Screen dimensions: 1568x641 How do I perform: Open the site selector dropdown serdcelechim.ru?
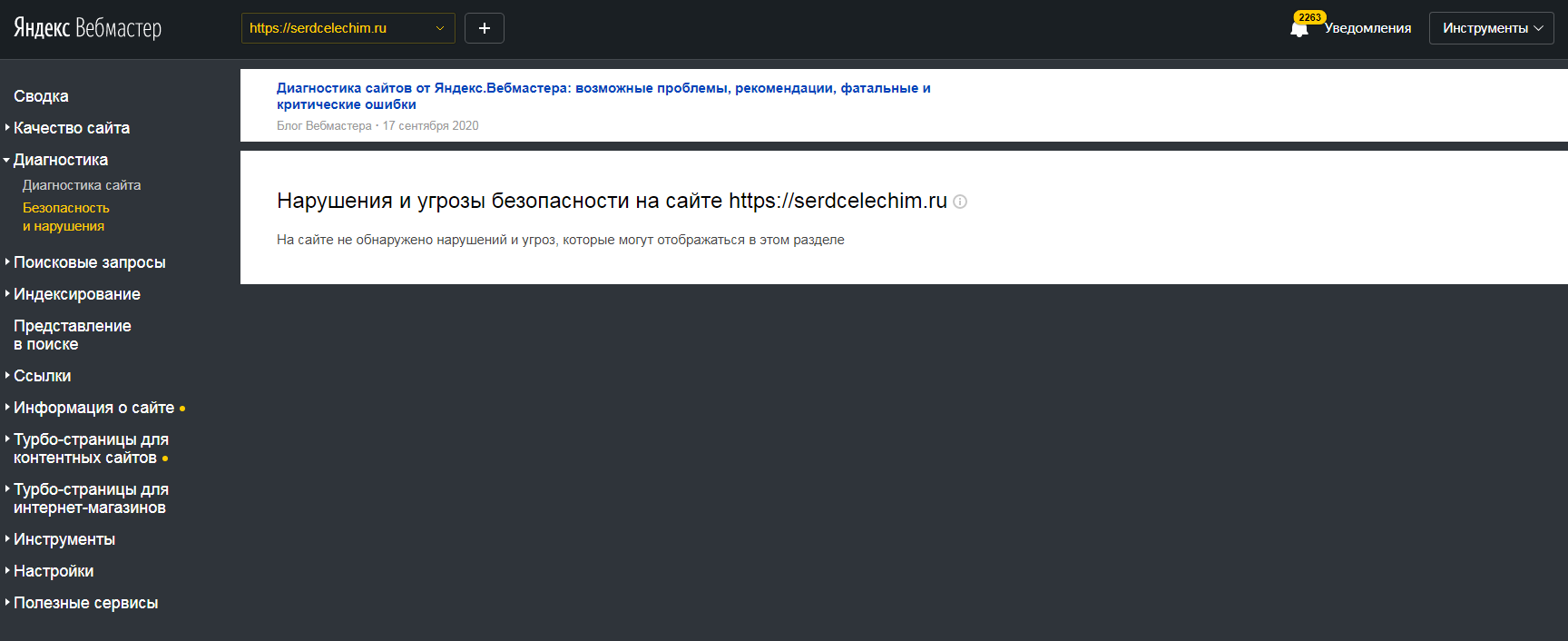coord(348,28)
